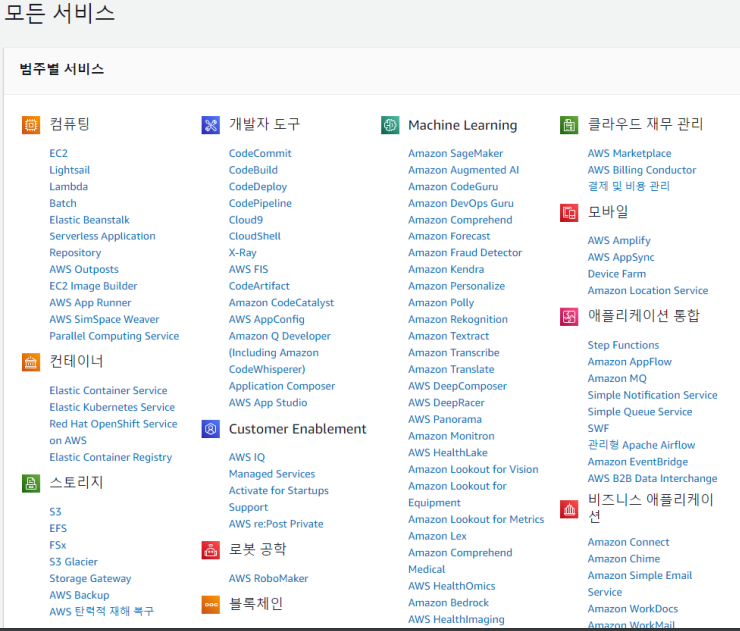The width and height of the screenshot is (740, 631).
Task: Open Device Farm
Action: point(616,274)
